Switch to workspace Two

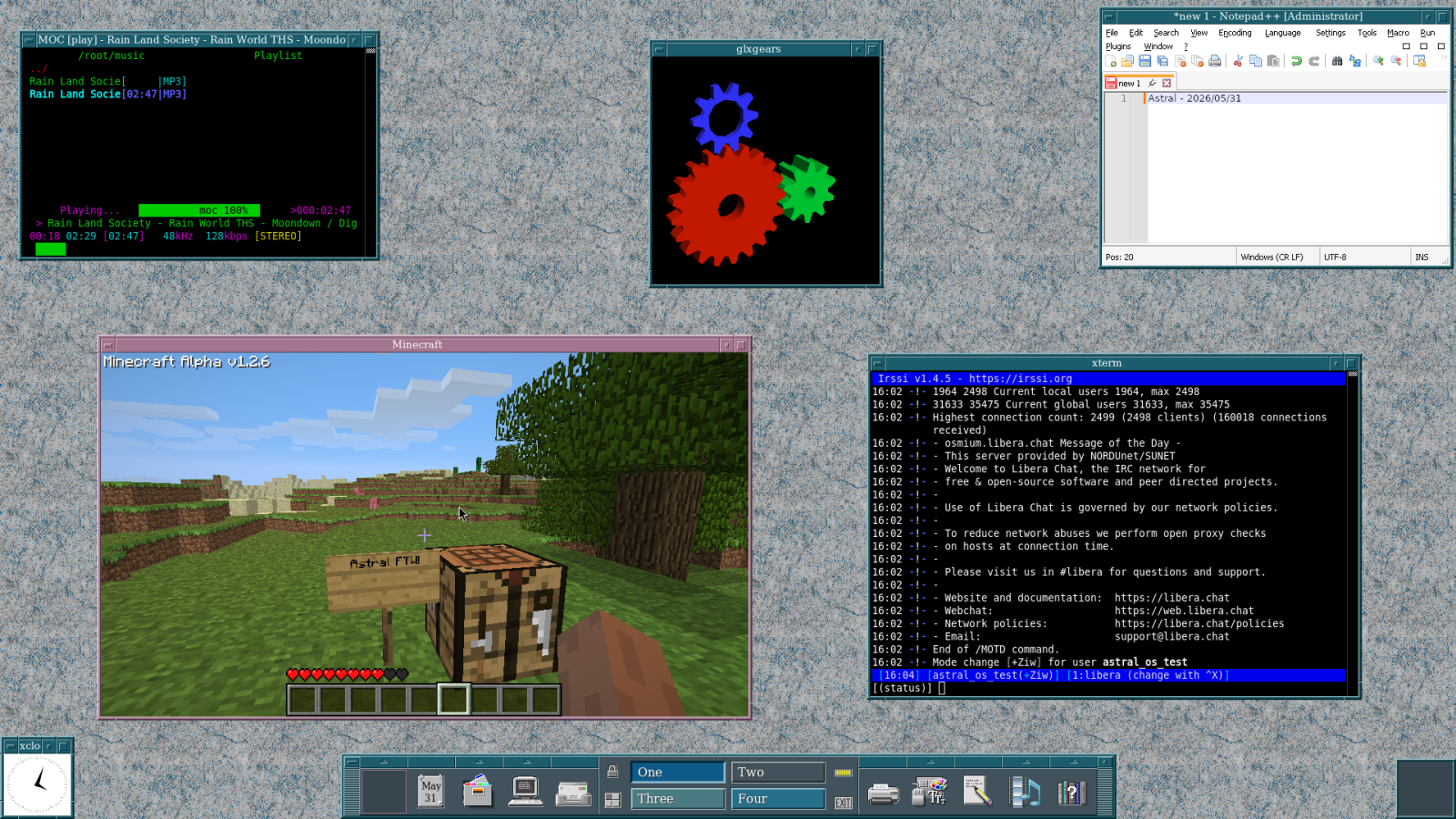pyautogui.click(x=778, y=772)
